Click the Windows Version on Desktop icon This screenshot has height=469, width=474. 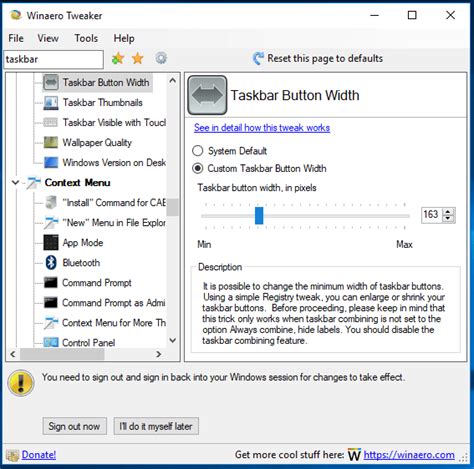(x=51, y=163)
